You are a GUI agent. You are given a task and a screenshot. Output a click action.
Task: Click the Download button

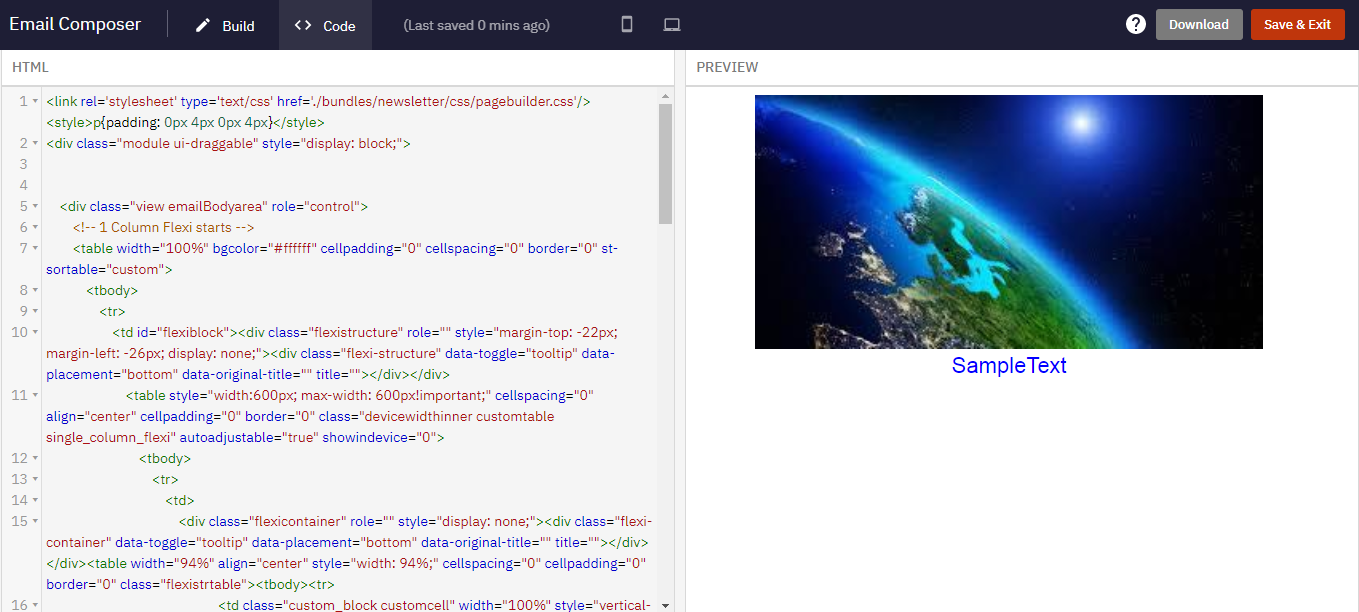click(x=1199, y=24)
